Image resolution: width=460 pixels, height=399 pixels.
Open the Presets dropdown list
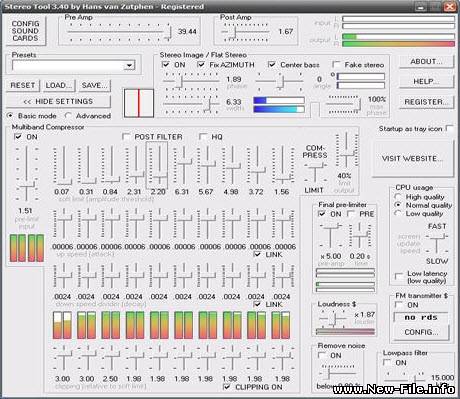(x=129, y=65)
